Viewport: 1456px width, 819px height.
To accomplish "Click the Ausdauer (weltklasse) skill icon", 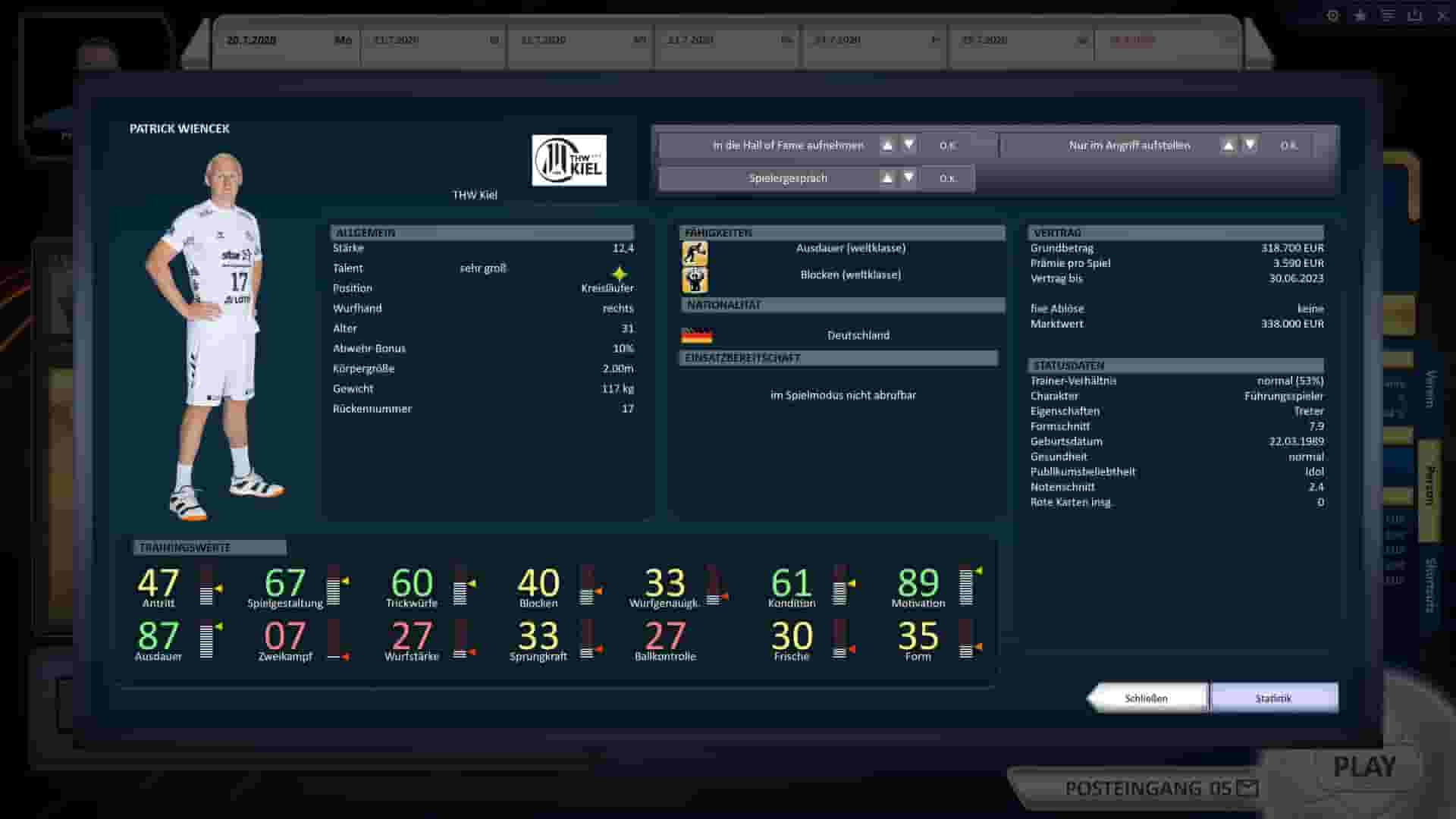I will (695, 253).
